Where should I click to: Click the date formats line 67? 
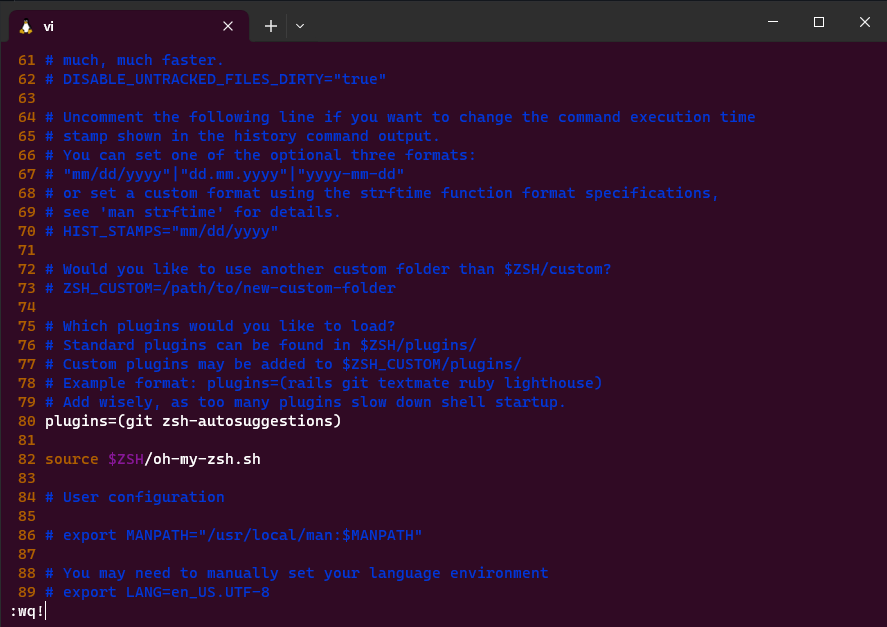click(225, 174)
